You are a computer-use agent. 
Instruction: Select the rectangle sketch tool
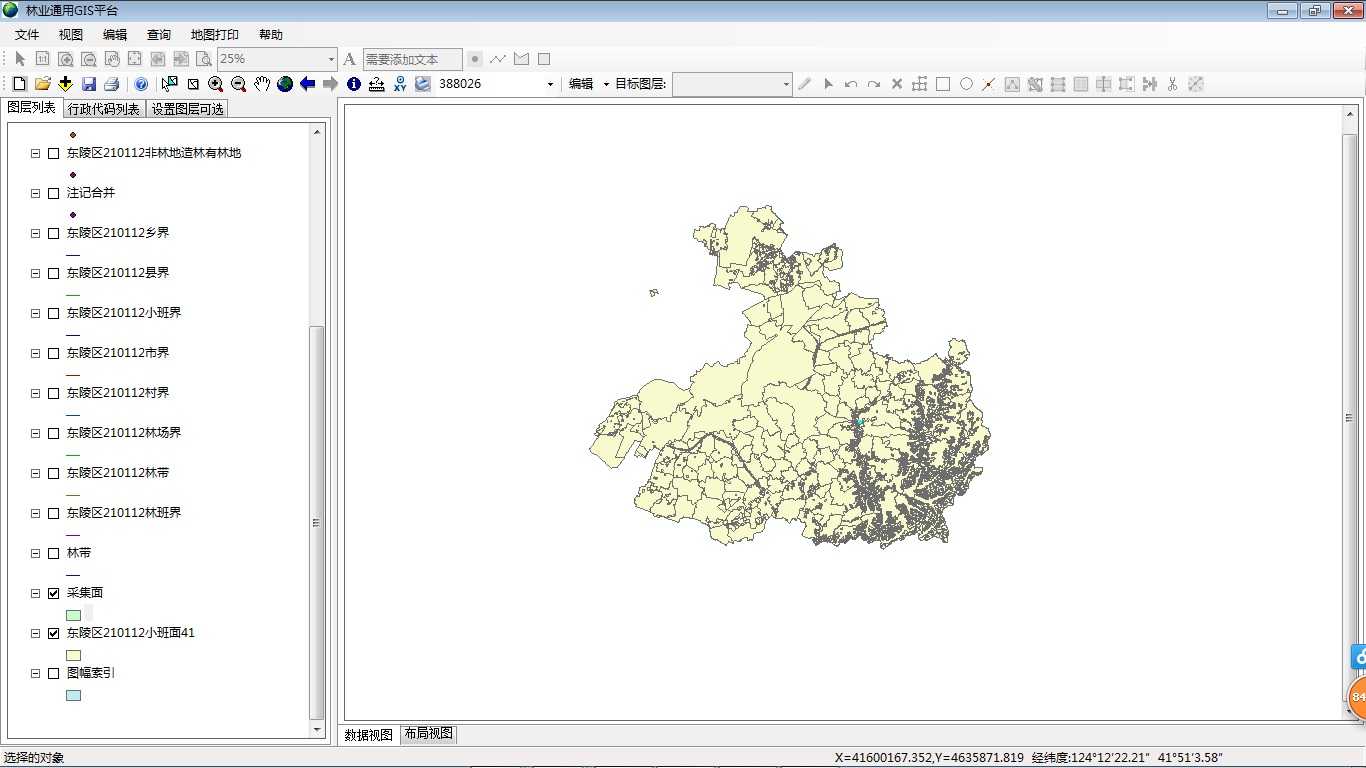pyautogui.click(x=943, y=84)
